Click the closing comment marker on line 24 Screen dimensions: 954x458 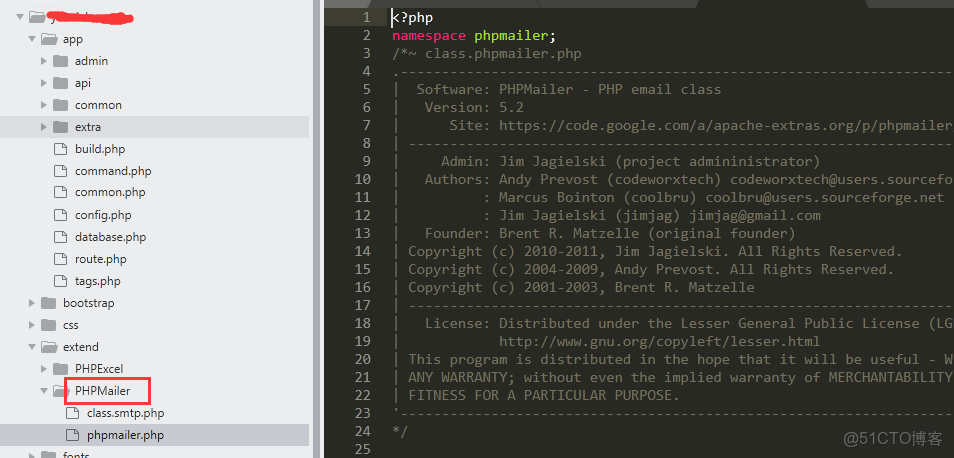[400, 431]
